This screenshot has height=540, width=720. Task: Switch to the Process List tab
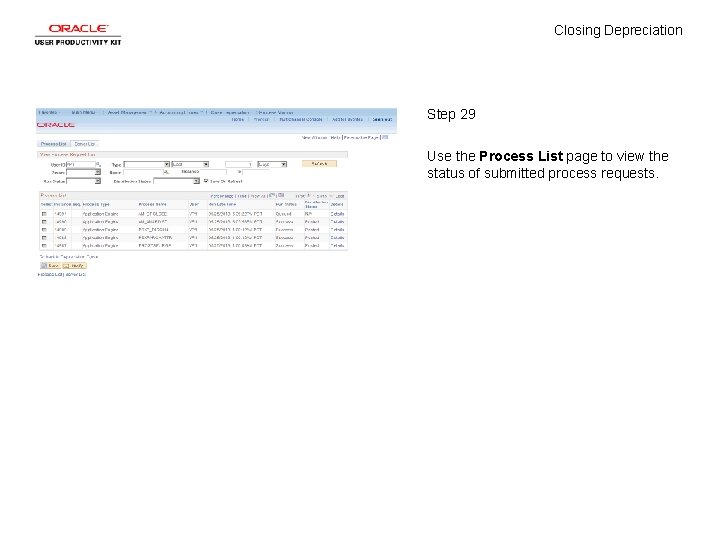pos(53,144)
